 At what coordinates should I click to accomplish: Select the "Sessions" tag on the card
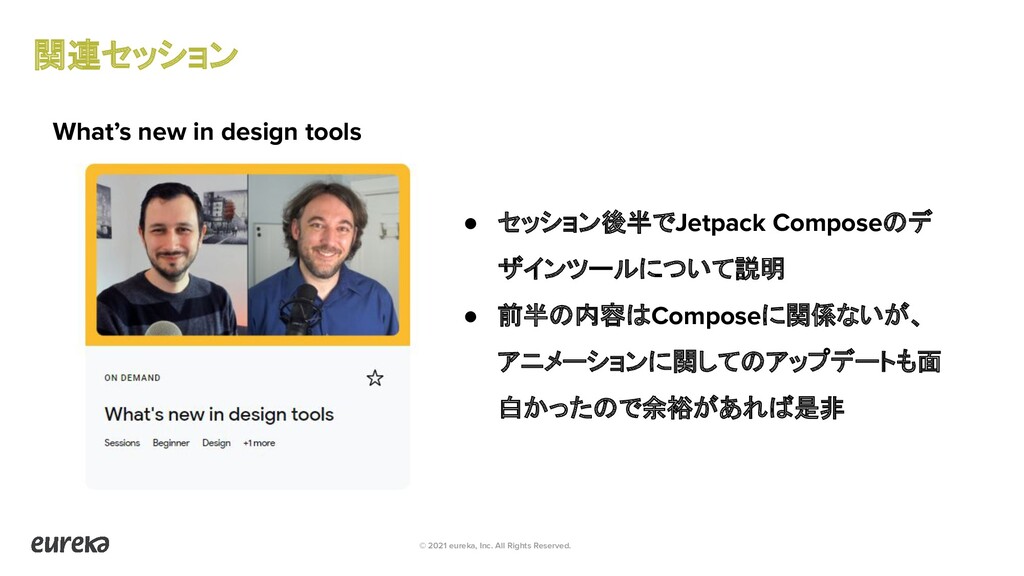(x=122, y=443)
